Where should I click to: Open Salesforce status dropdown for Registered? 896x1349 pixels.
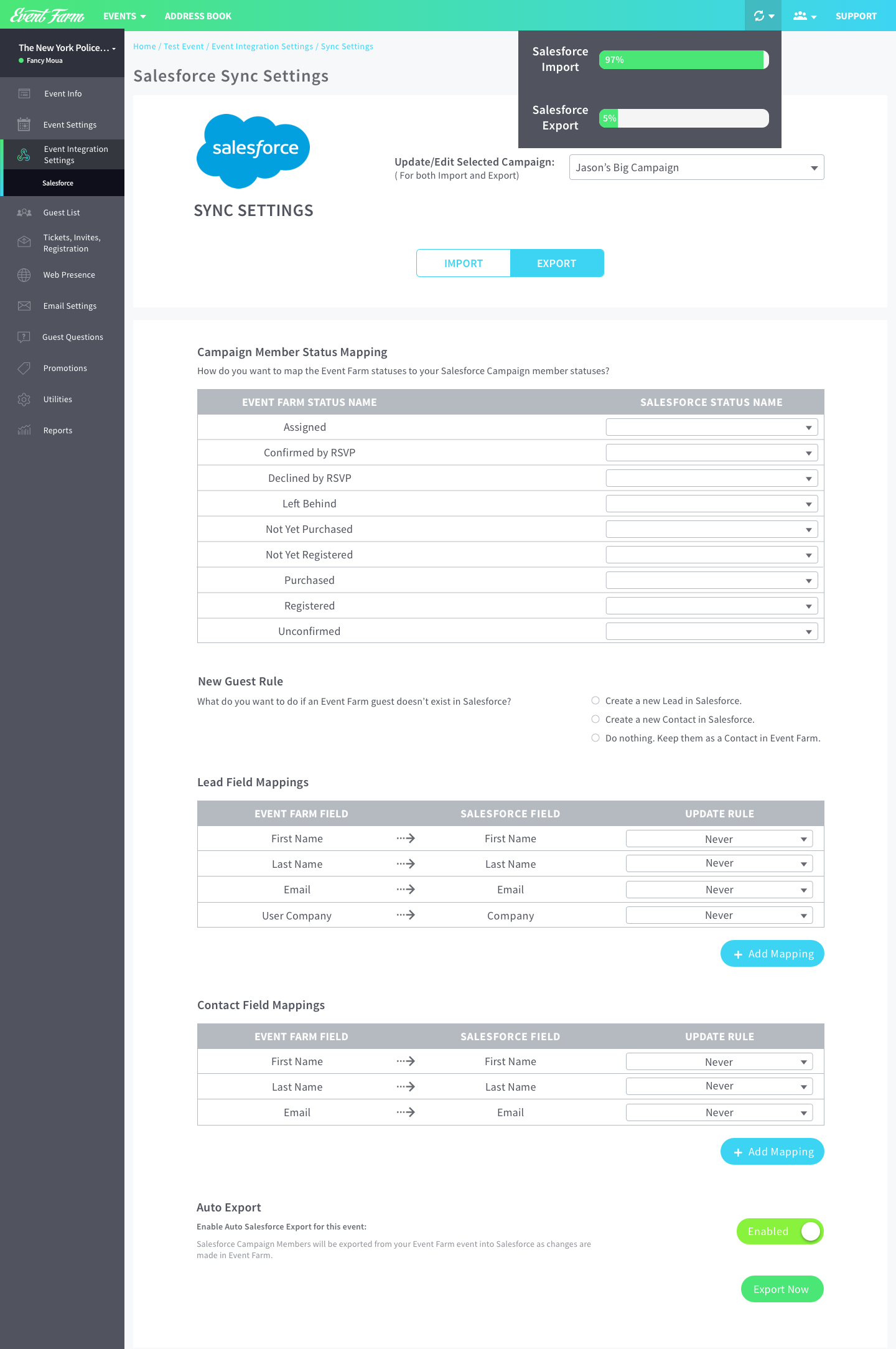click(712, 606)
